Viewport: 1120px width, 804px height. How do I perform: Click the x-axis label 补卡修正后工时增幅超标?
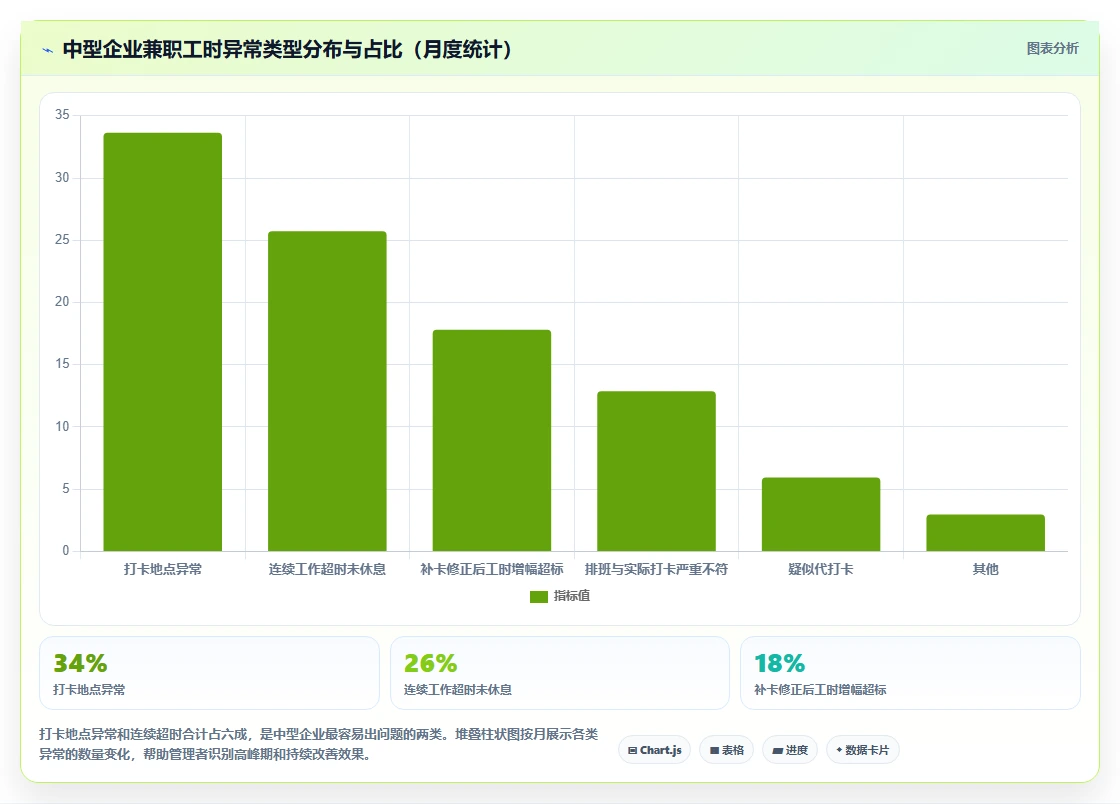click(x=492, y=569)
